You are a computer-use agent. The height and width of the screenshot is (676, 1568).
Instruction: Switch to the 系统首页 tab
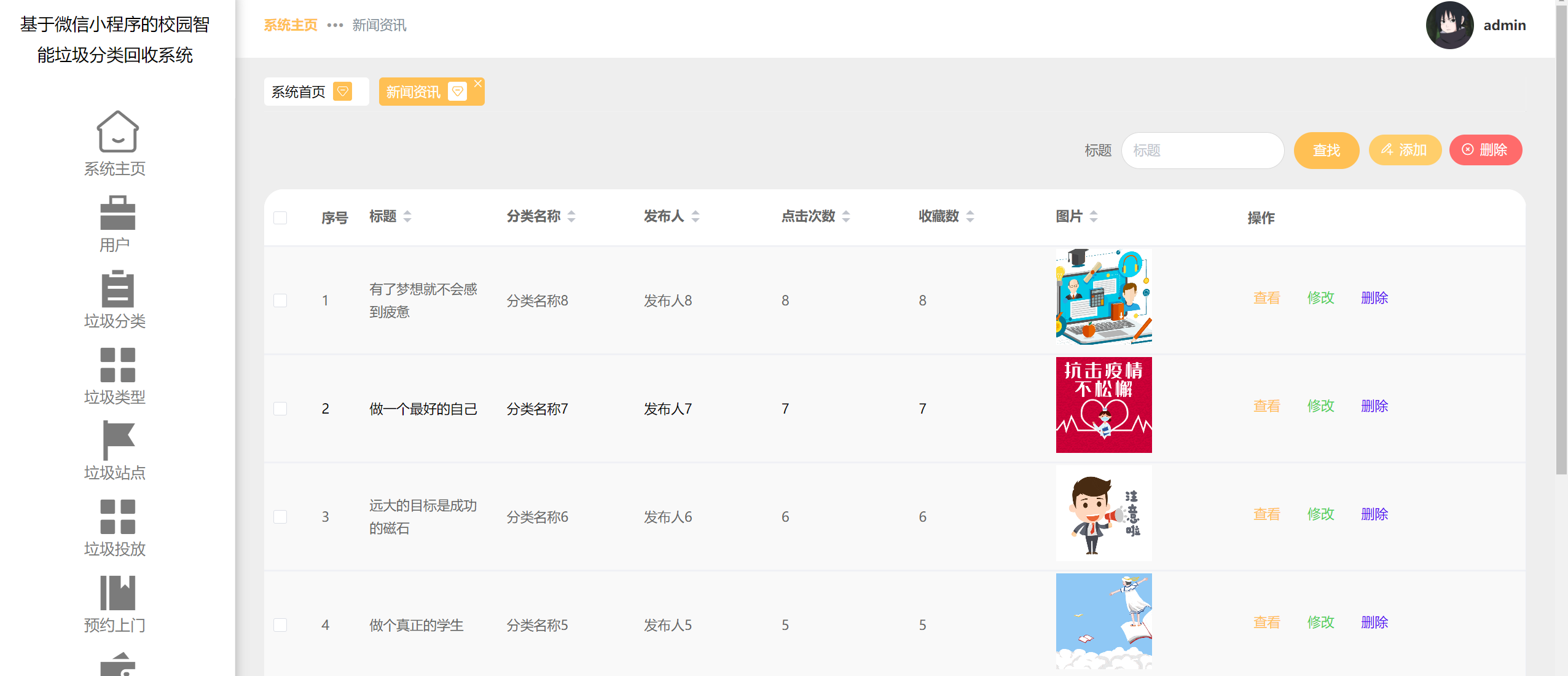tap(299, 92)
